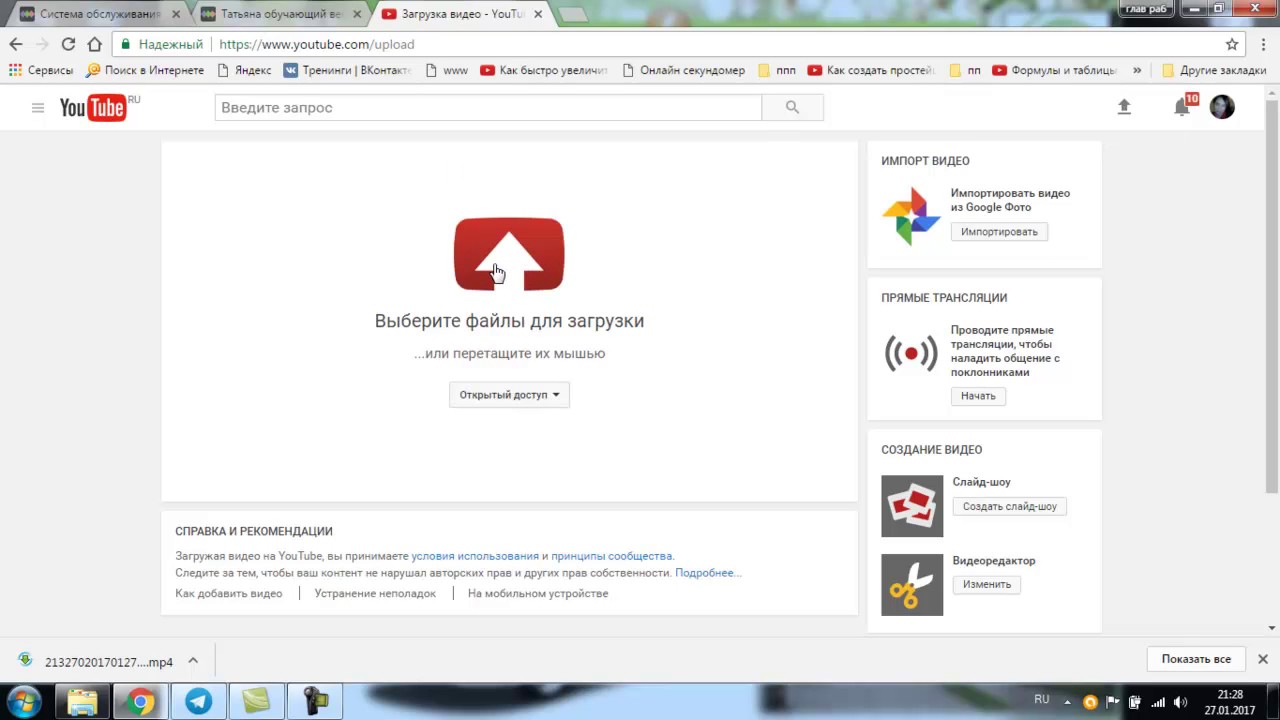Image resolution: width=1280 pixels, height=720 pixels.
Task: Click the YouTube search input field
Action: [x=488, y=107]
